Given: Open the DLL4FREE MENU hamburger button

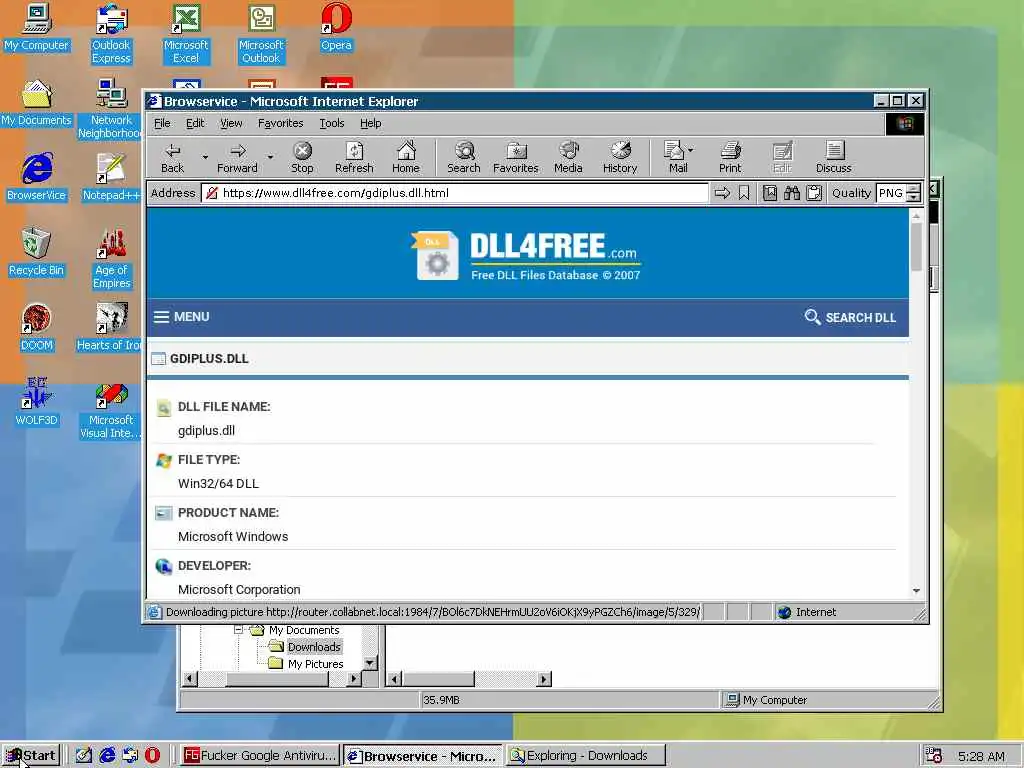Looking at the screenshot, I should coord(182,317).
